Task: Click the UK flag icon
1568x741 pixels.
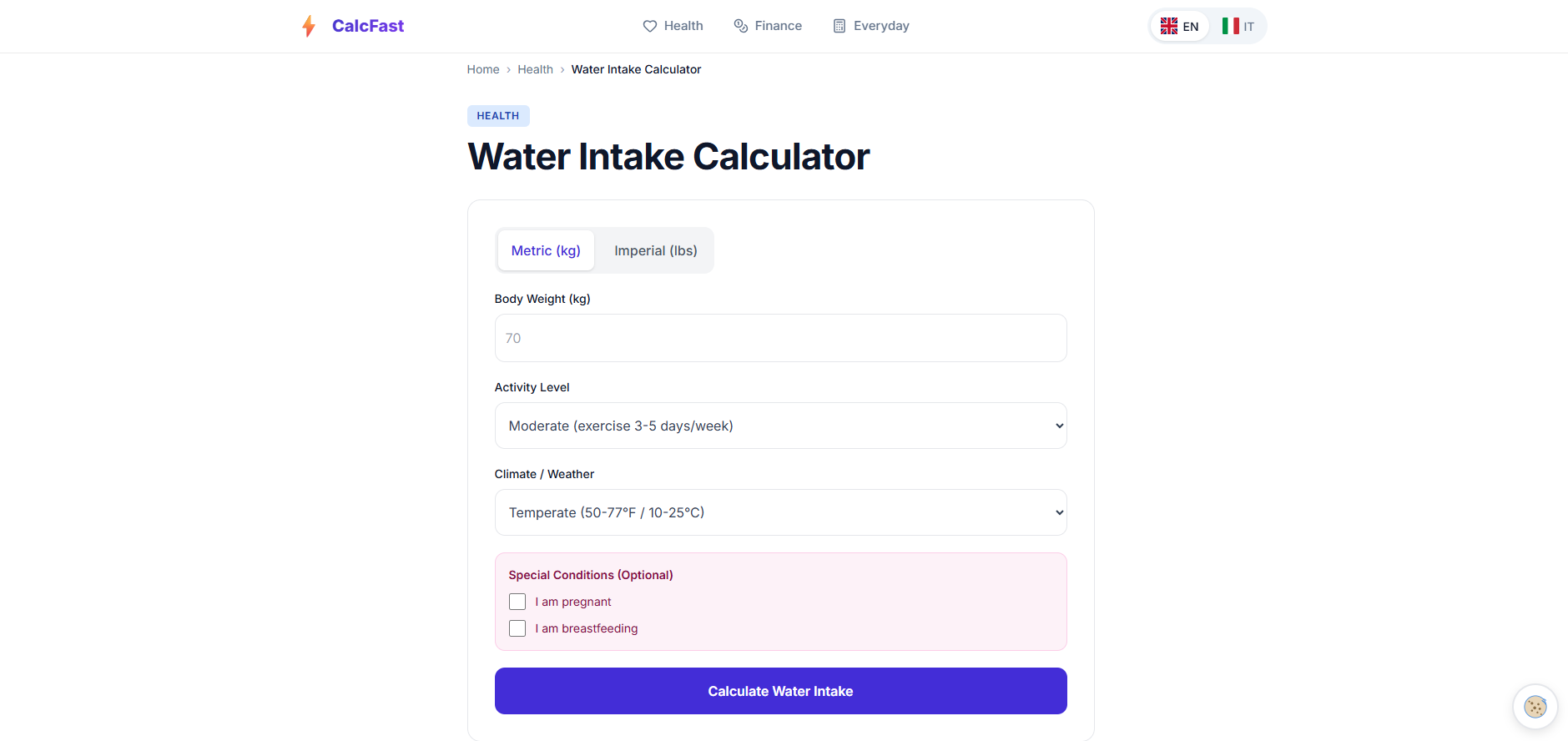Action: tap(1169, 26)
